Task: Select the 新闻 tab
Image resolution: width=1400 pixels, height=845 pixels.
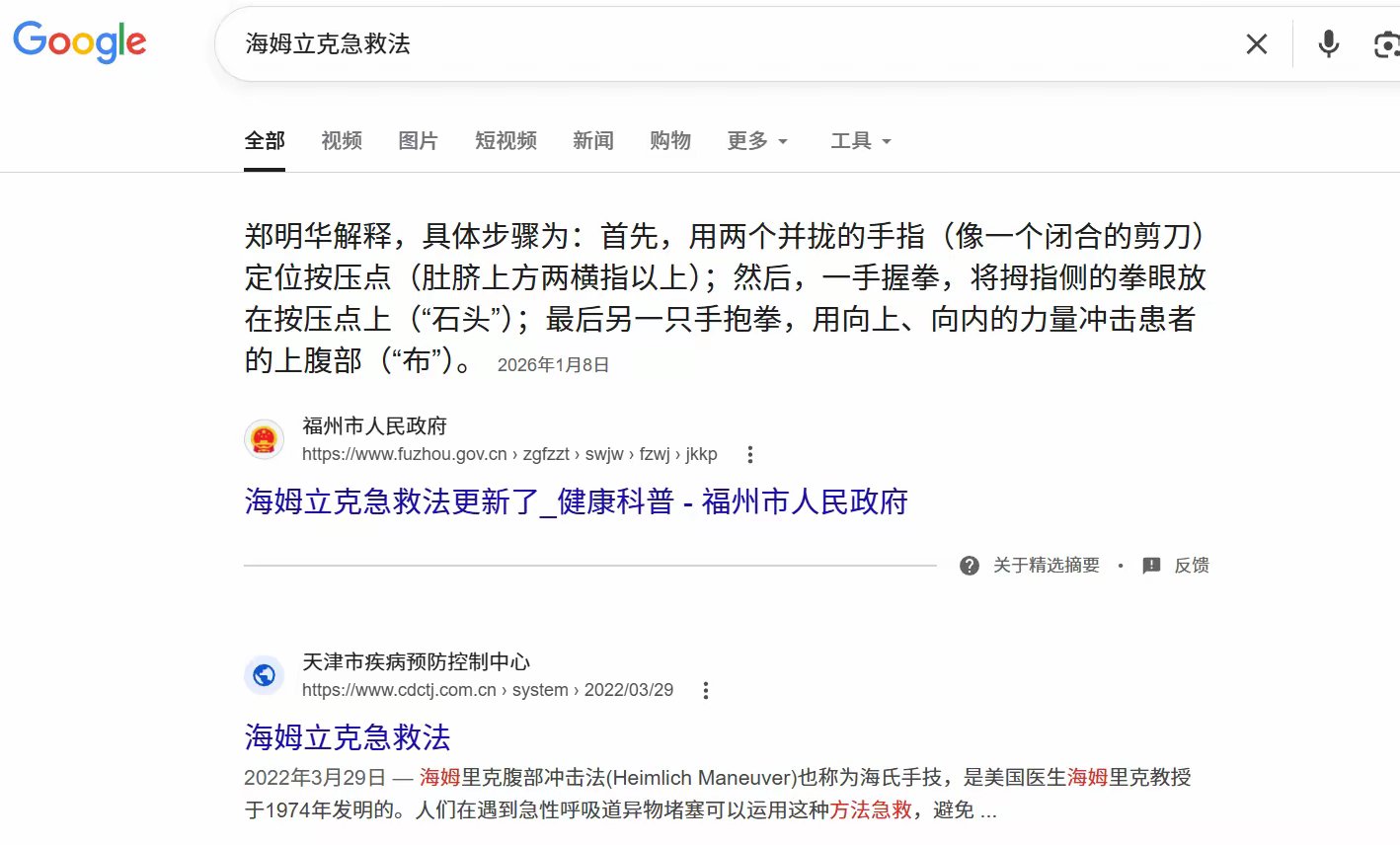Action: point(593,141)
